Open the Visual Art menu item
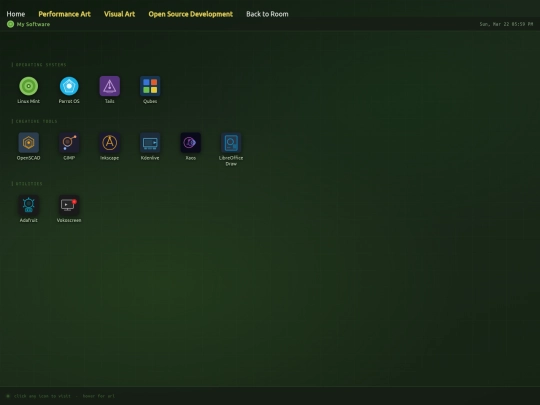 tap(120, 14)
